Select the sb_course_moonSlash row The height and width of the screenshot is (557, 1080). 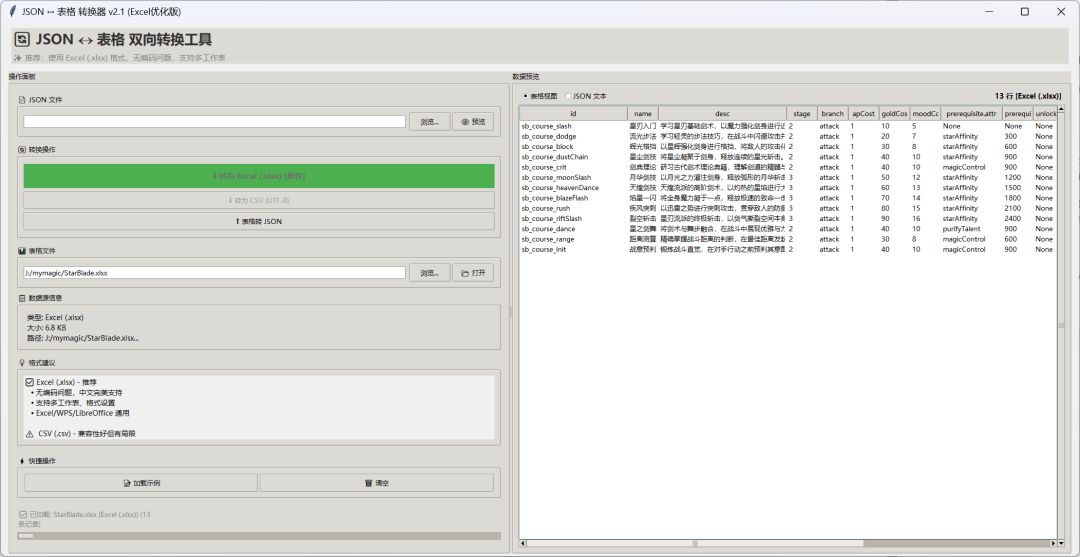788,178
